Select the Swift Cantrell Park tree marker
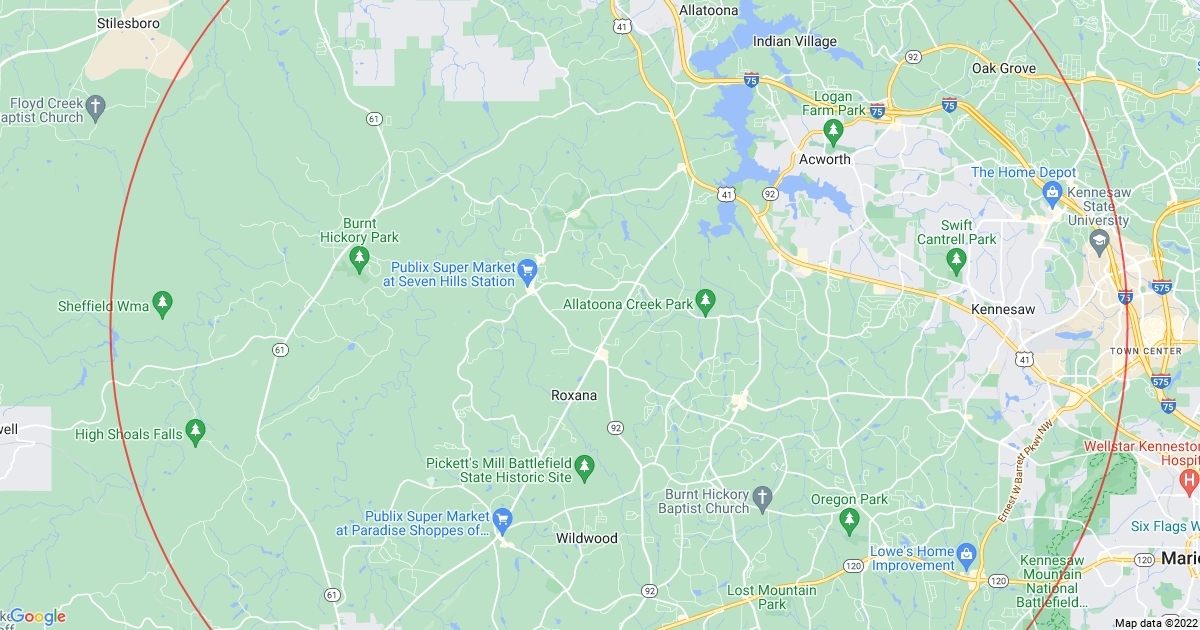Viewport: 1200px width, 630px height. (956, 260)
